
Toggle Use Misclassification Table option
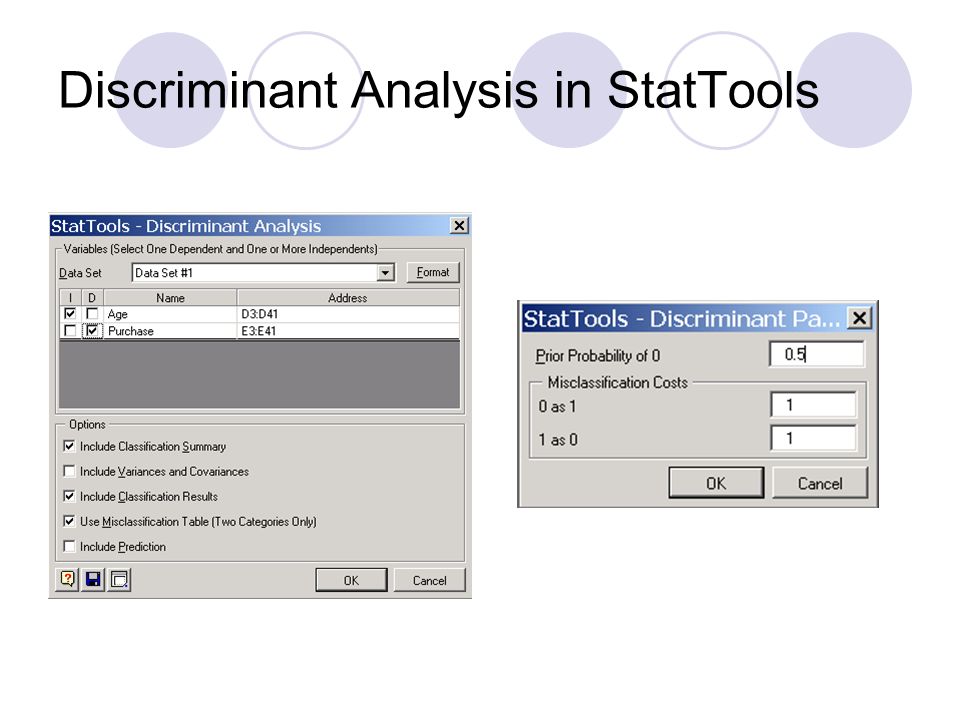coord(69,521)
